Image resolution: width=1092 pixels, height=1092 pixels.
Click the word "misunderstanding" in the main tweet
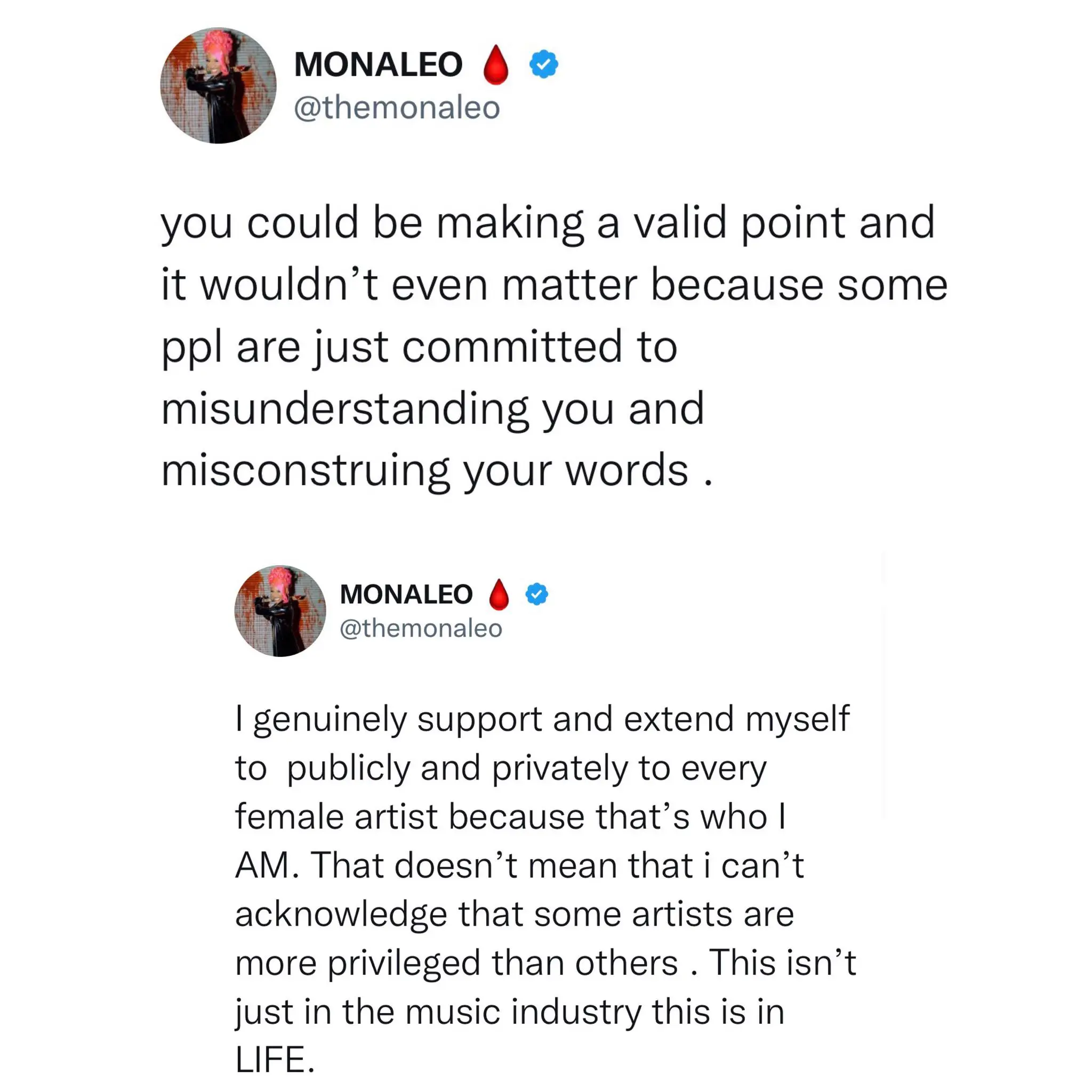click(x=345, y=409)
